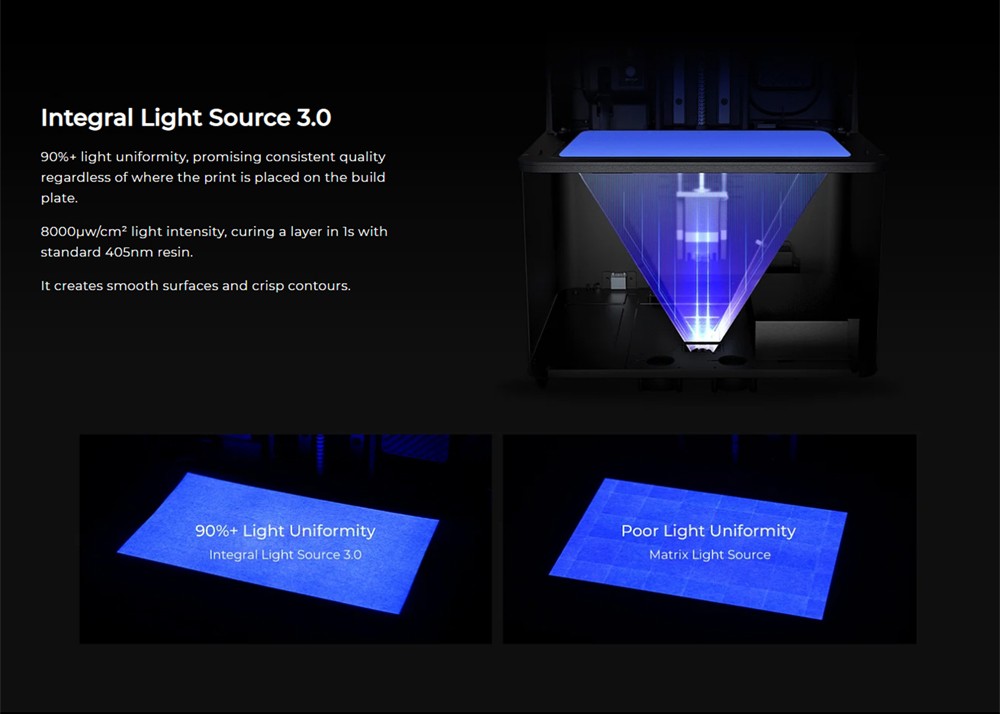Click the resin printer illustration frame
Image resolution: width=1000 pixels, height=714 pixels.
(x=702, y=217)
